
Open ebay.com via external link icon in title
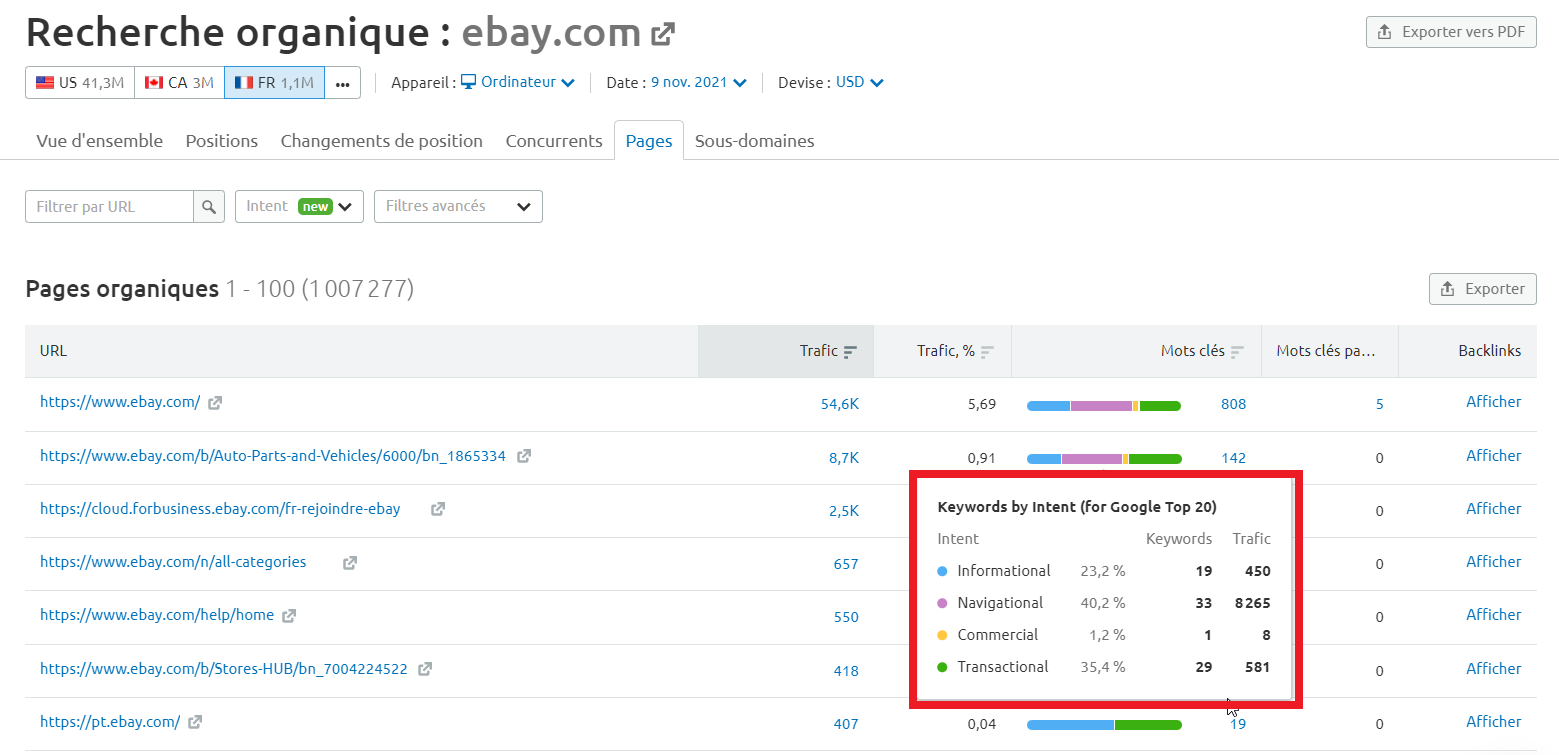(661, 33)
